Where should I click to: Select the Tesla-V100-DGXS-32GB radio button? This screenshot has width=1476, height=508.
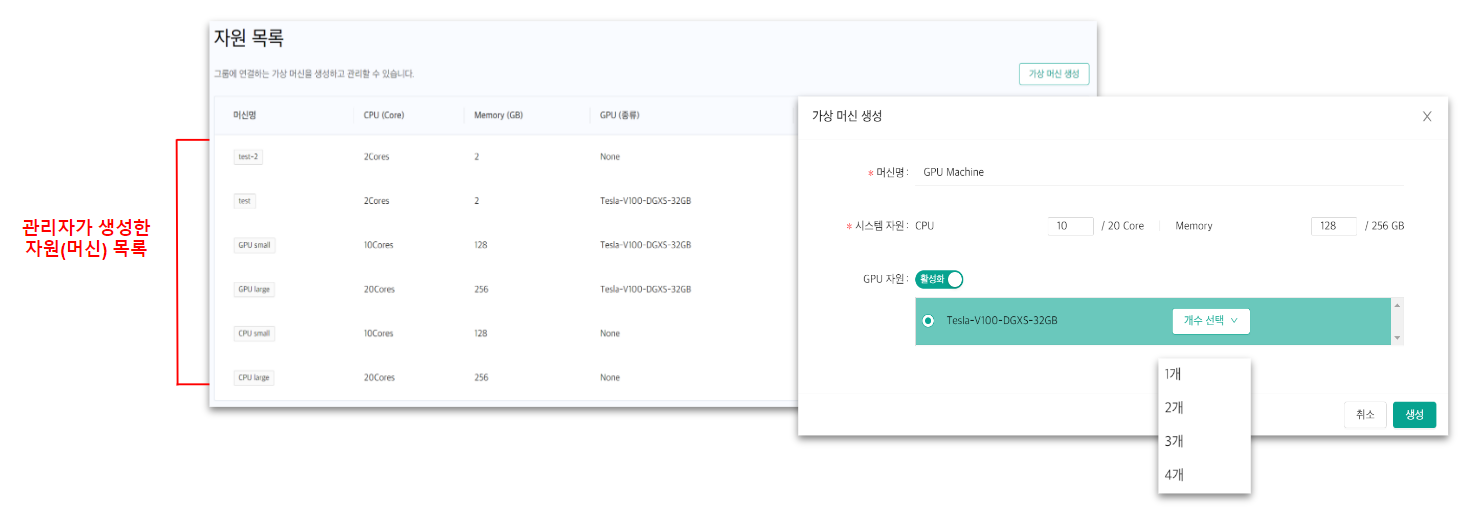pyautogui.click(x=929, y=321)
